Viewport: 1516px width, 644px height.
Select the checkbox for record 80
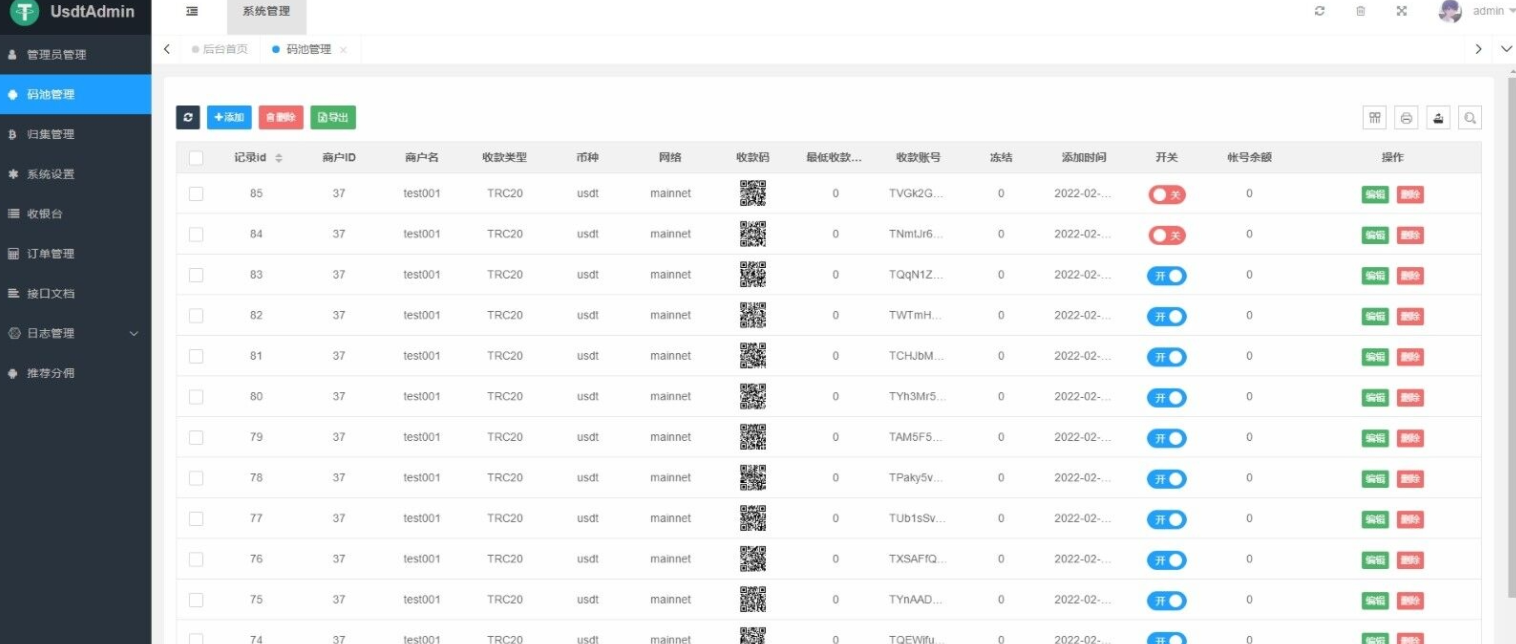click(196, 397)
